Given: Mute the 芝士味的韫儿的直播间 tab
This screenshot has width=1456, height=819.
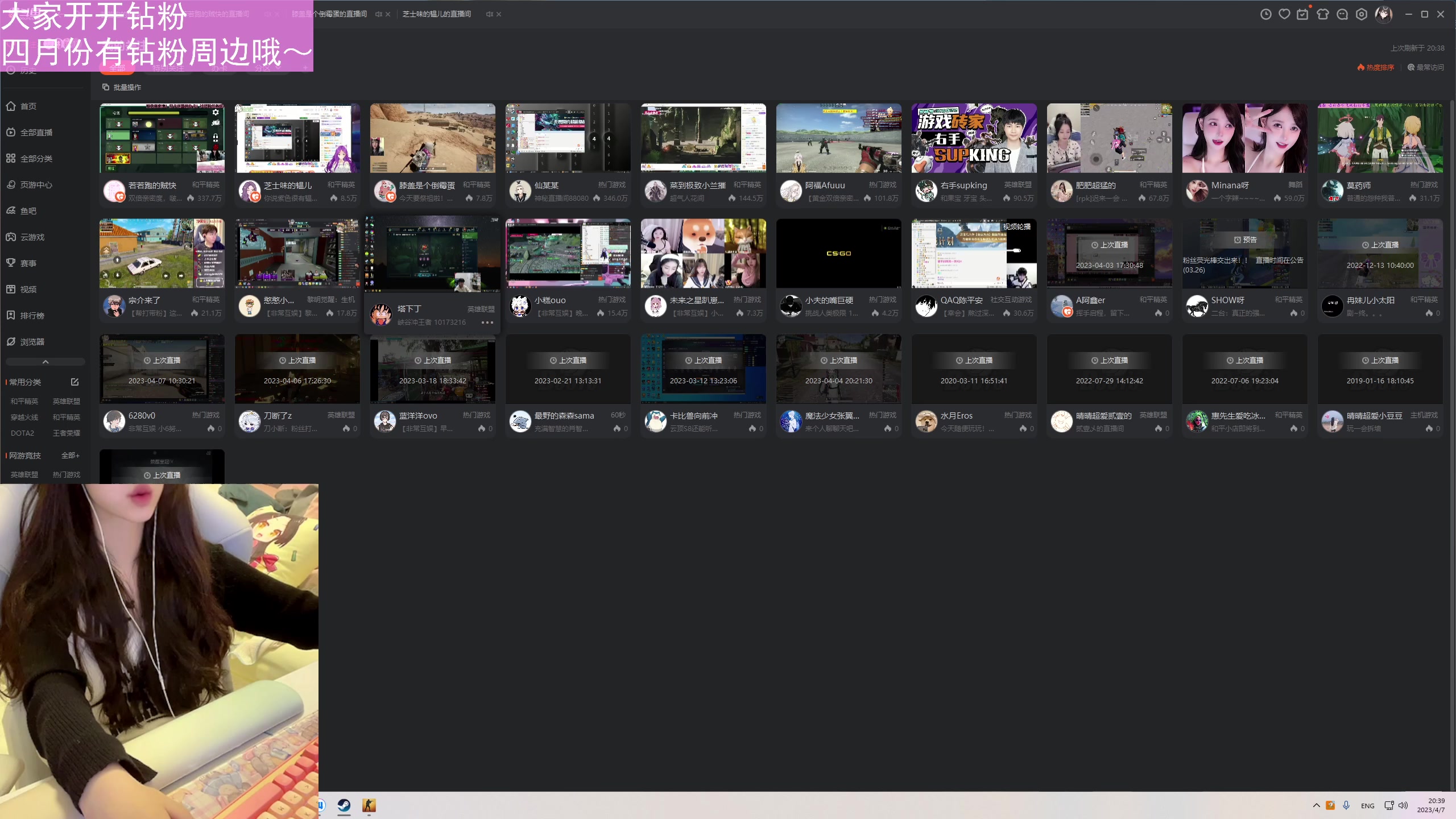Looking at the screenshot, I should 490,14.
